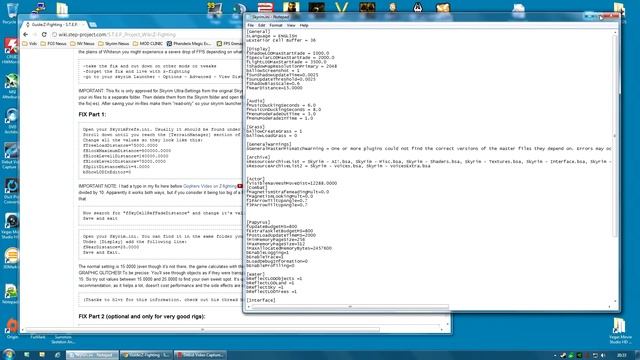Open the View menu in Notepad
This screenshot has height=360, width=640.
[291, 25]
